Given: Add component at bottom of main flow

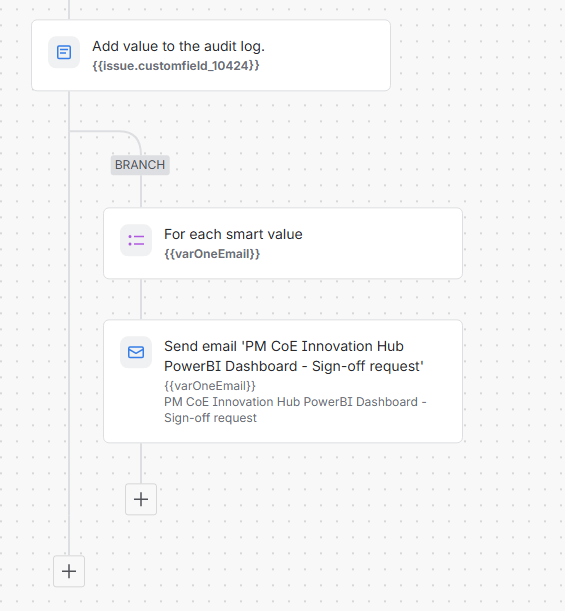Looking at the screenshot, I should (x=69, y=571).
